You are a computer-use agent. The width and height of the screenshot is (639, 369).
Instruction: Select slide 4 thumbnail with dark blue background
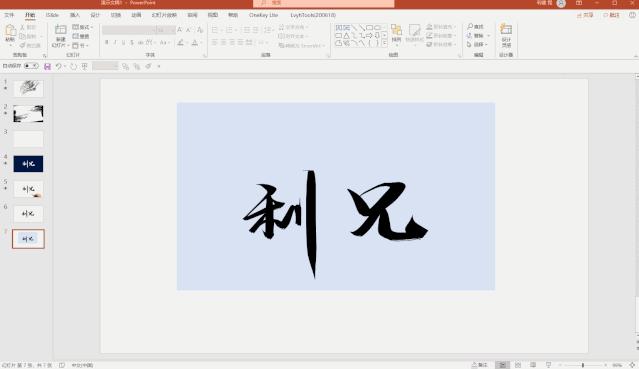(28, 164)
